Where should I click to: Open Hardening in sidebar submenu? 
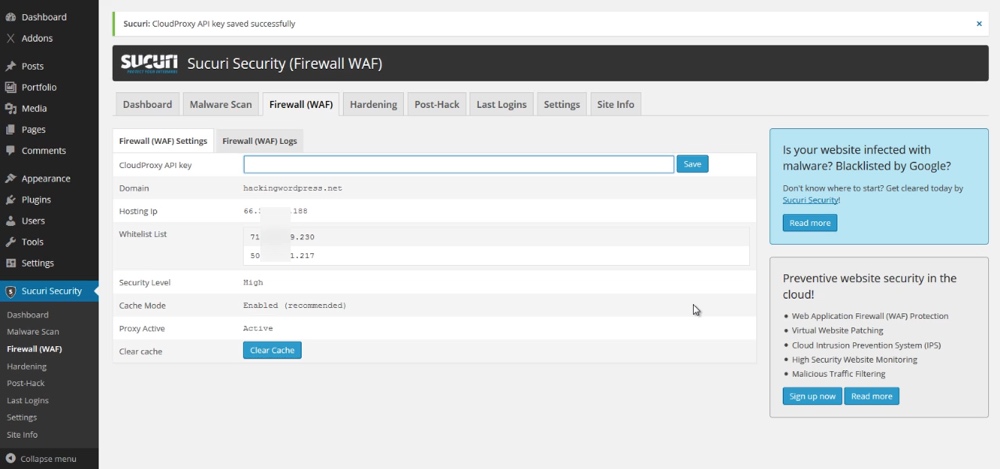click(x=27, y=366)
